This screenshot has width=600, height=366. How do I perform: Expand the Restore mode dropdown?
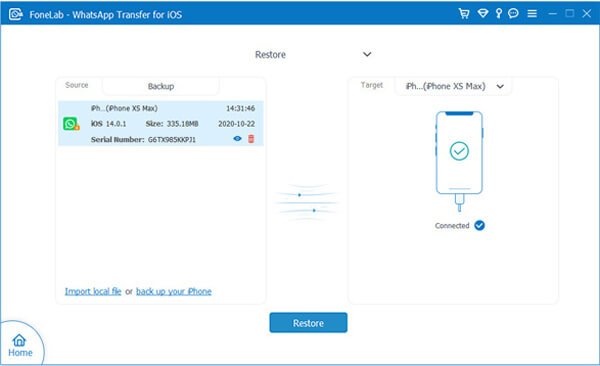(367, 54)
